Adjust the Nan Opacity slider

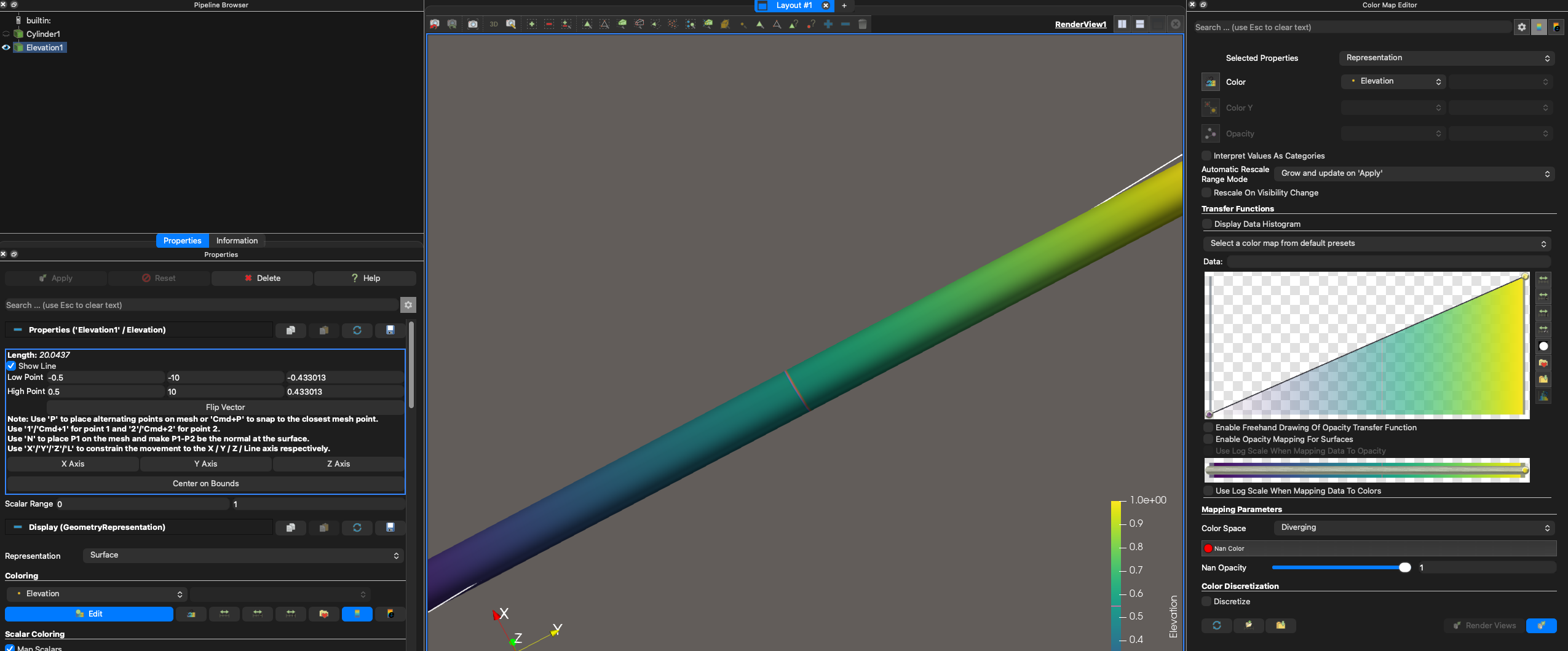tap(1406, 567)
